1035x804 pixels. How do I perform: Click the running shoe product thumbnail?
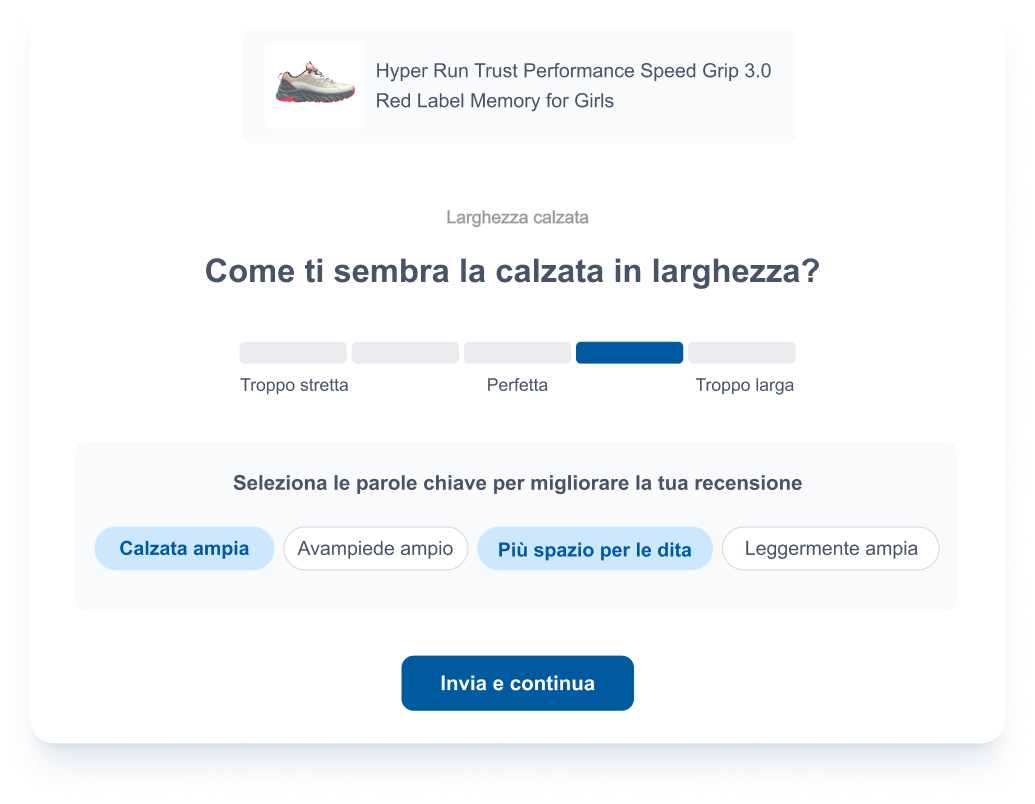(314, 85)
